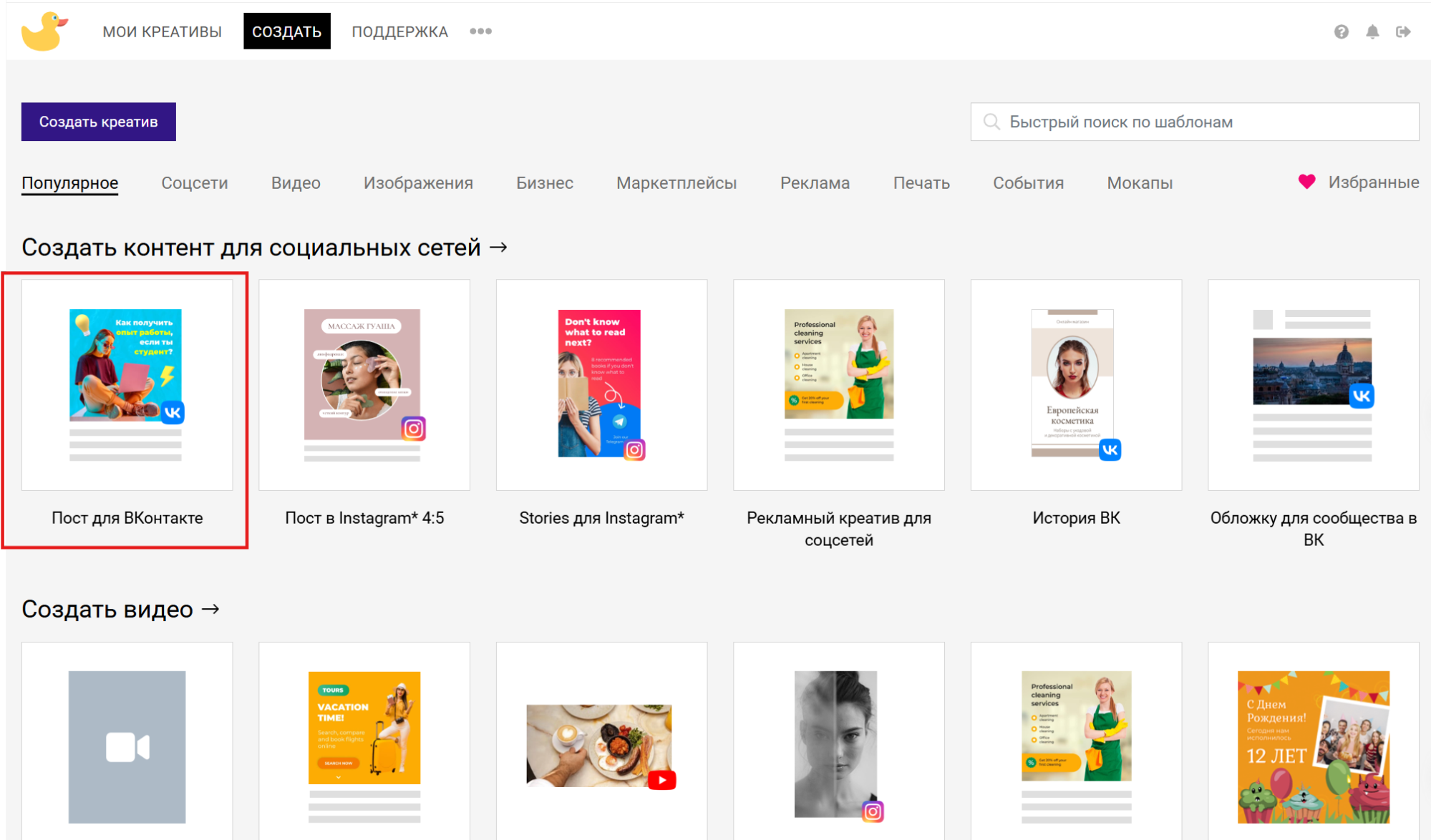Viewport: 1431px width, 840px height.
Task: Click the pink heart Избранные icon
Action: pos(1306,182)
